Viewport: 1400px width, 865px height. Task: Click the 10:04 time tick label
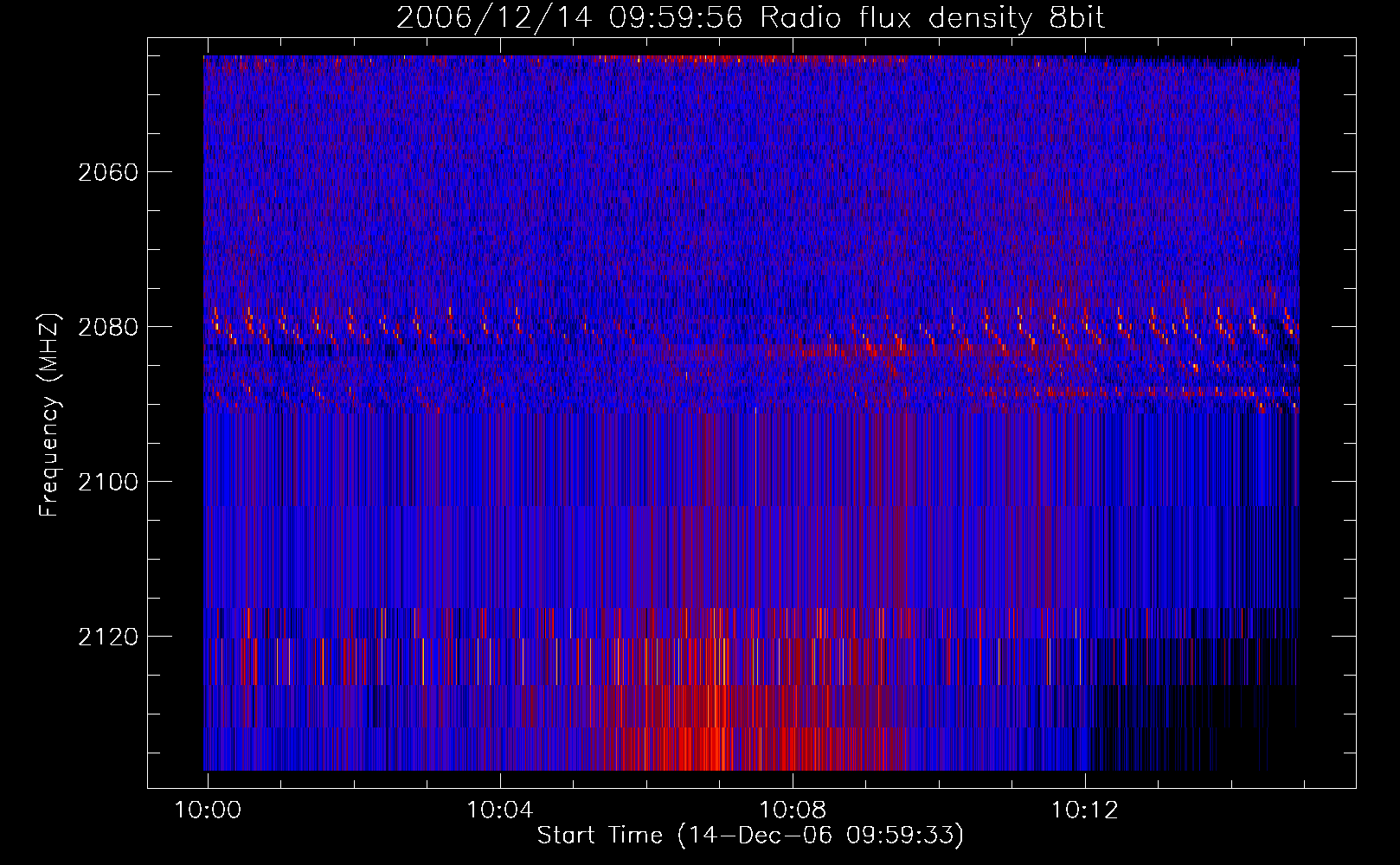(x=500, y=810)
